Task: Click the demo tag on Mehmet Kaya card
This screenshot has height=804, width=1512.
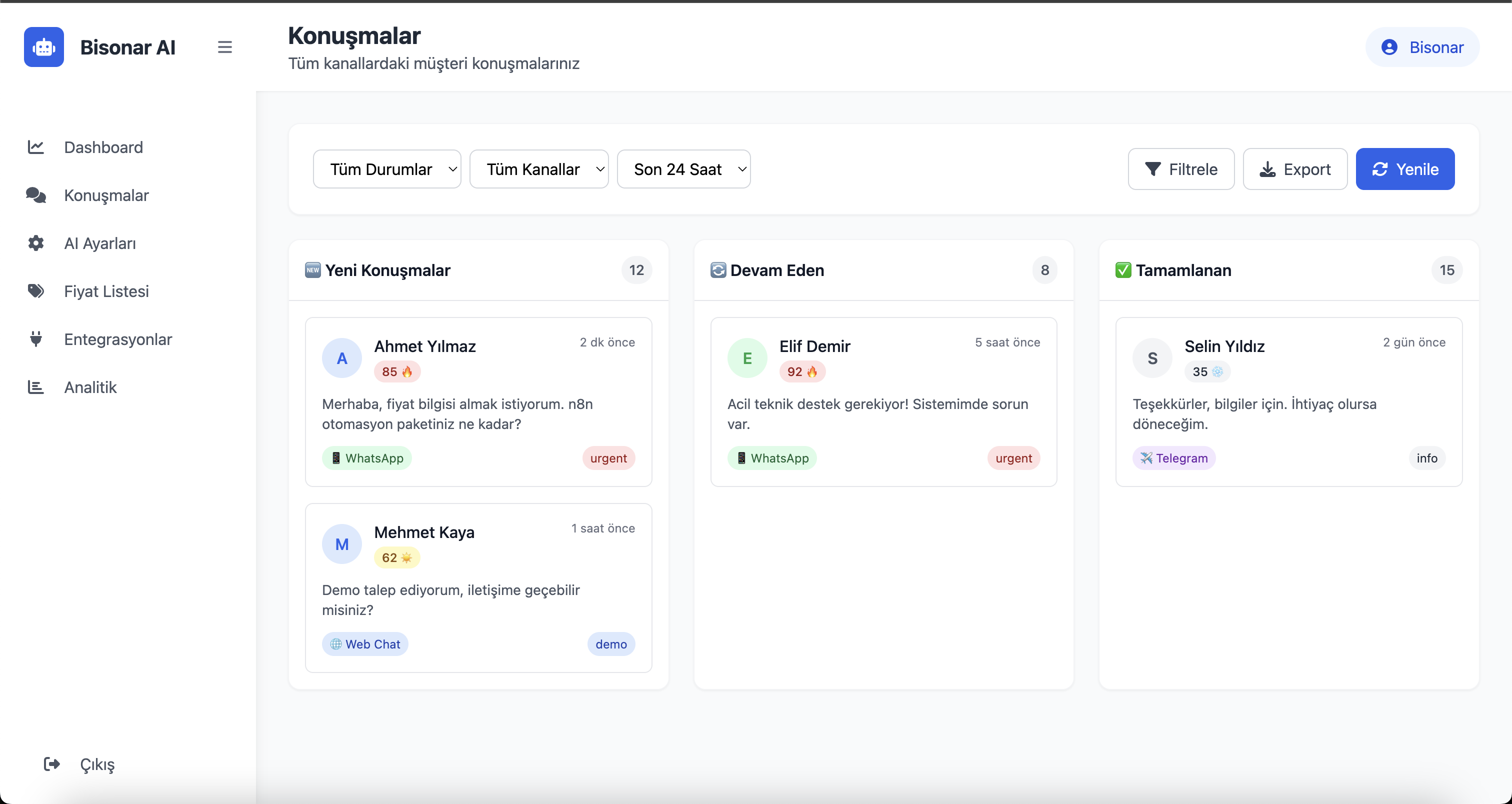Action: (611, 644)
